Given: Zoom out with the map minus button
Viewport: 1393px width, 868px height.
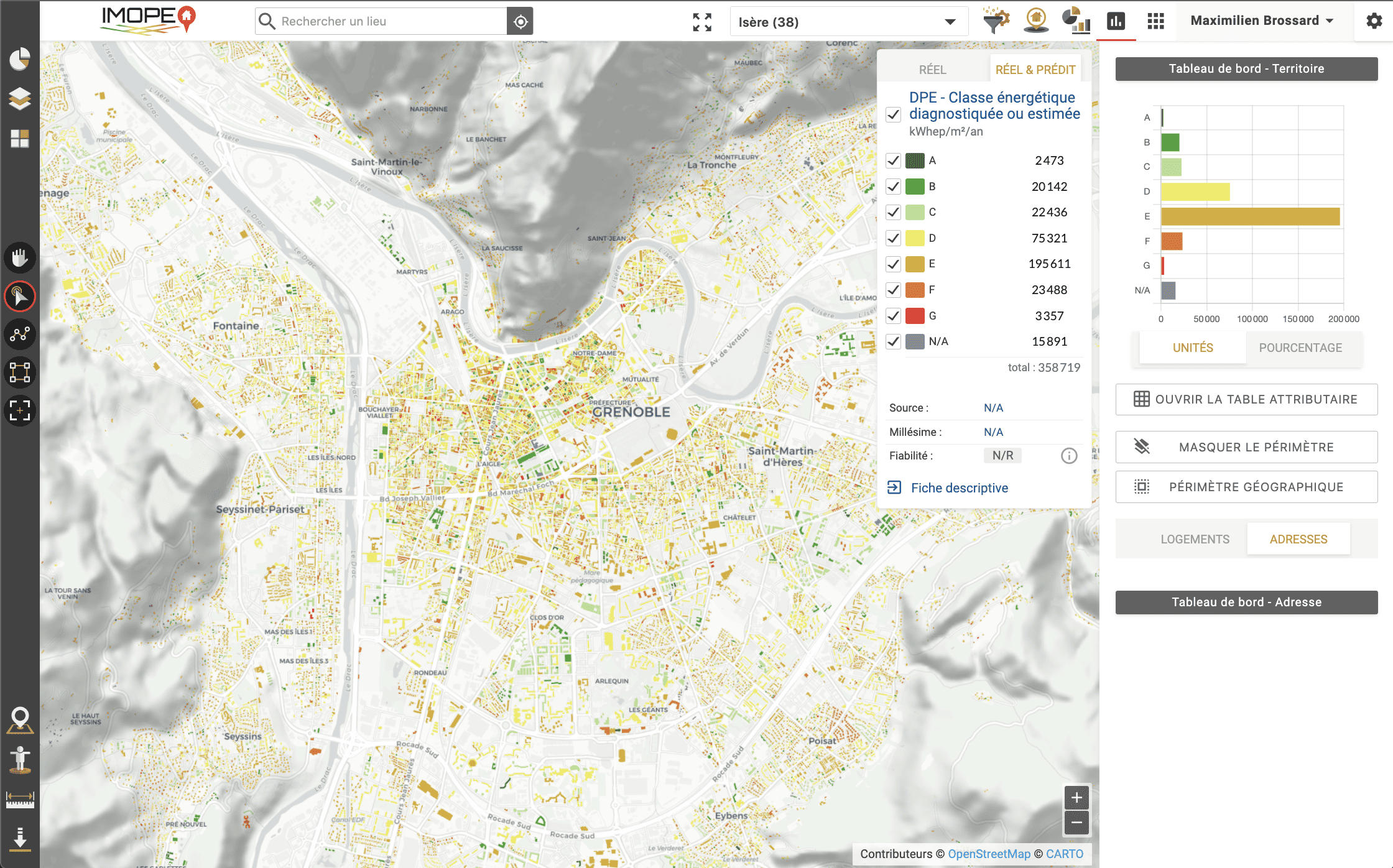Looking at the screenshot, I should pos(1076,823).
